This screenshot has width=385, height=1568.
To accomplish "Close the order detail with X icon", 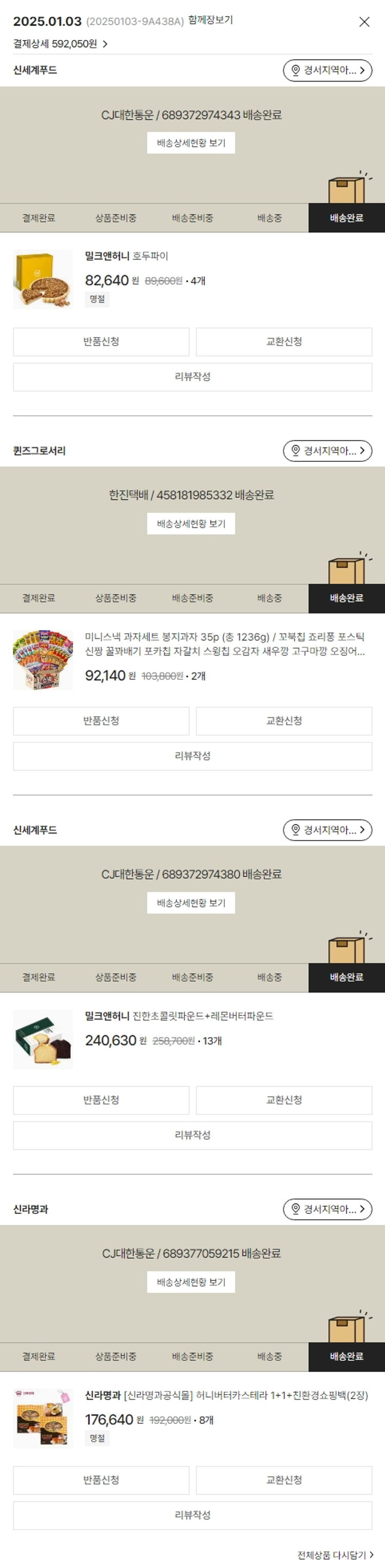I will (364, 22).
